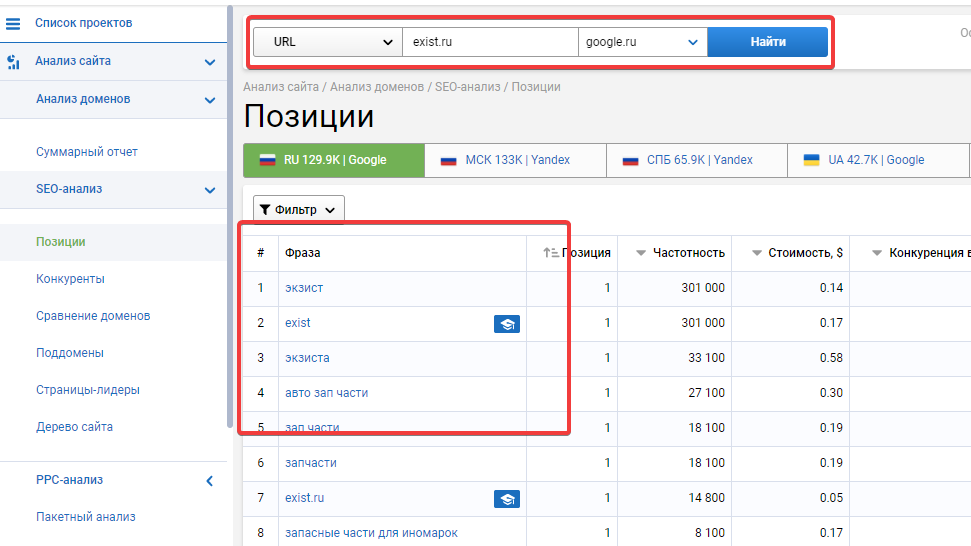This screenshot has width=971, height=546.
Task: Expand the PPC-анализ section chevron
Action: click(x=209, y=481)
